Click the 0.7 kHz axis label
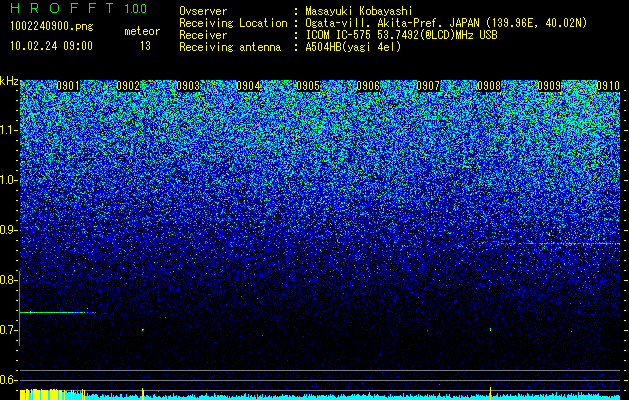629x400 pixels. point(8,330)
